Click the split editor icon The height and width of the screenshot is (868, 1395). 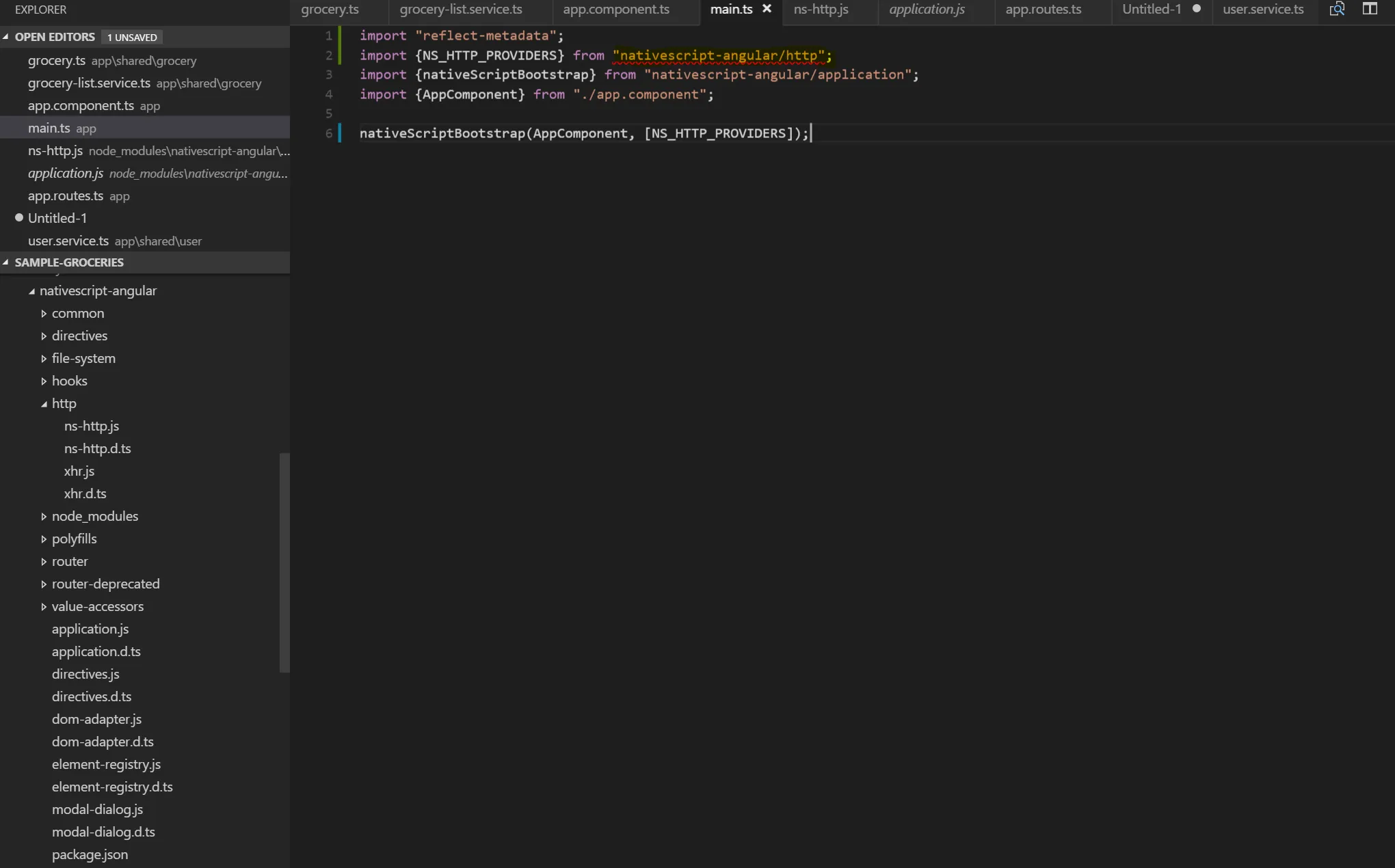point(1370,9)
